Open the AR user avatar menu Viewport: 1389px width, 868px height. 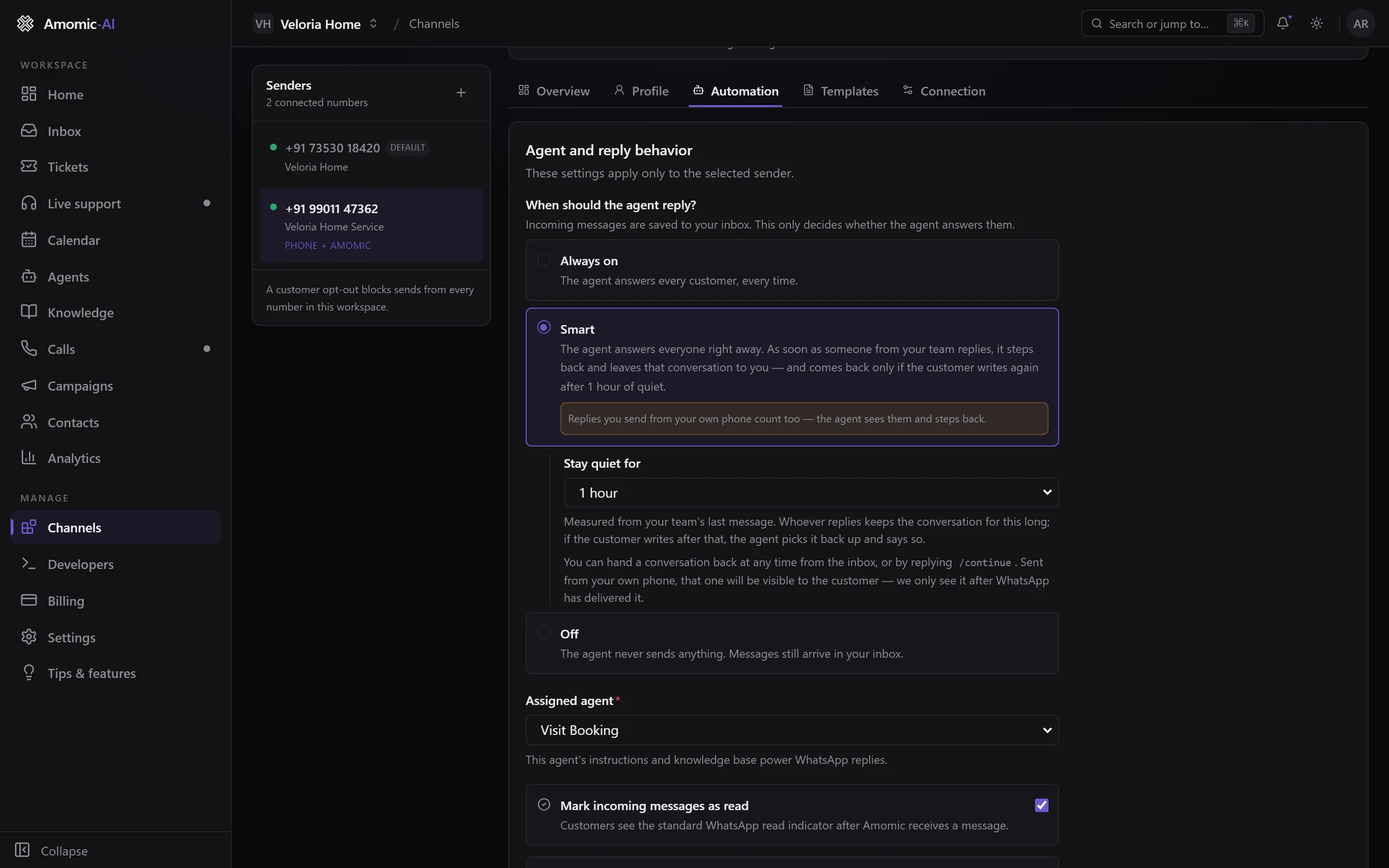click(1361, 23)
